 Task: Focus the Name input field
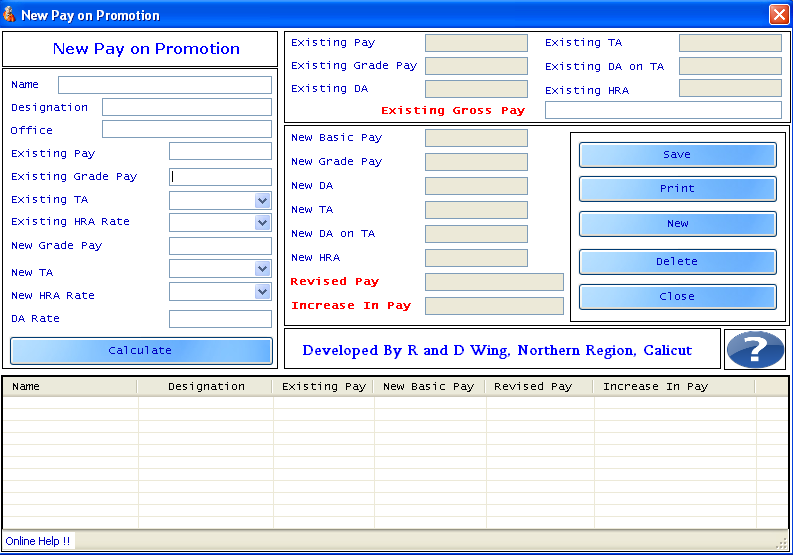point(165,85)
